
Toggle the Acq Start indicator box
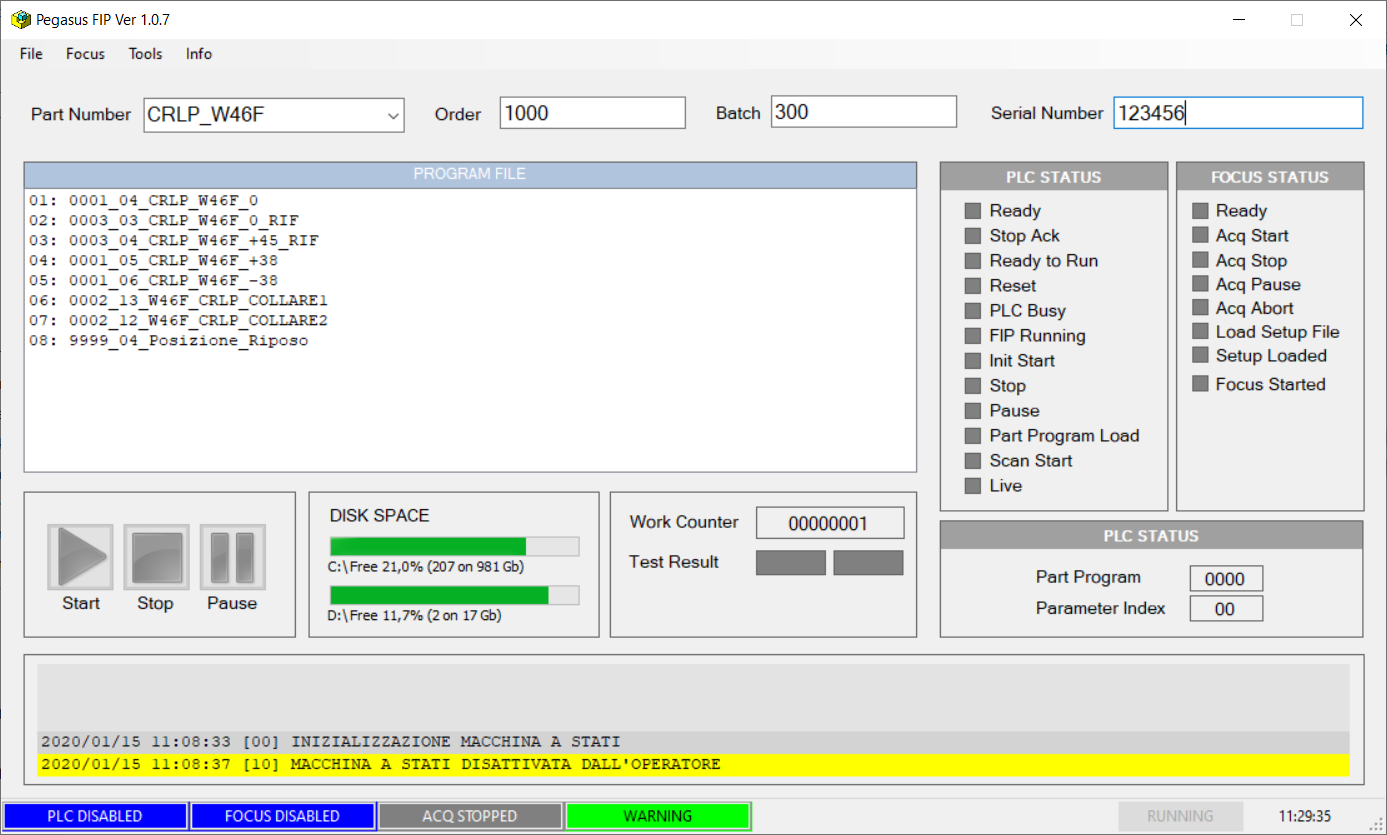1200,236
